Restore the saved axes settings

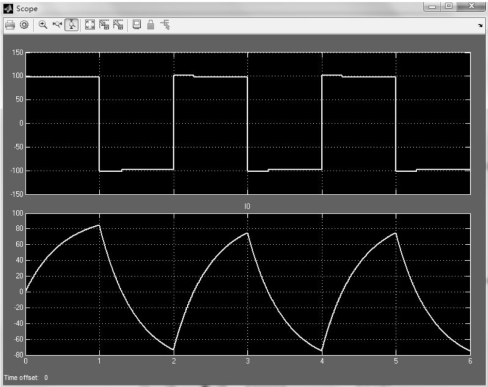pyautogui.click(x=118, y=25)
